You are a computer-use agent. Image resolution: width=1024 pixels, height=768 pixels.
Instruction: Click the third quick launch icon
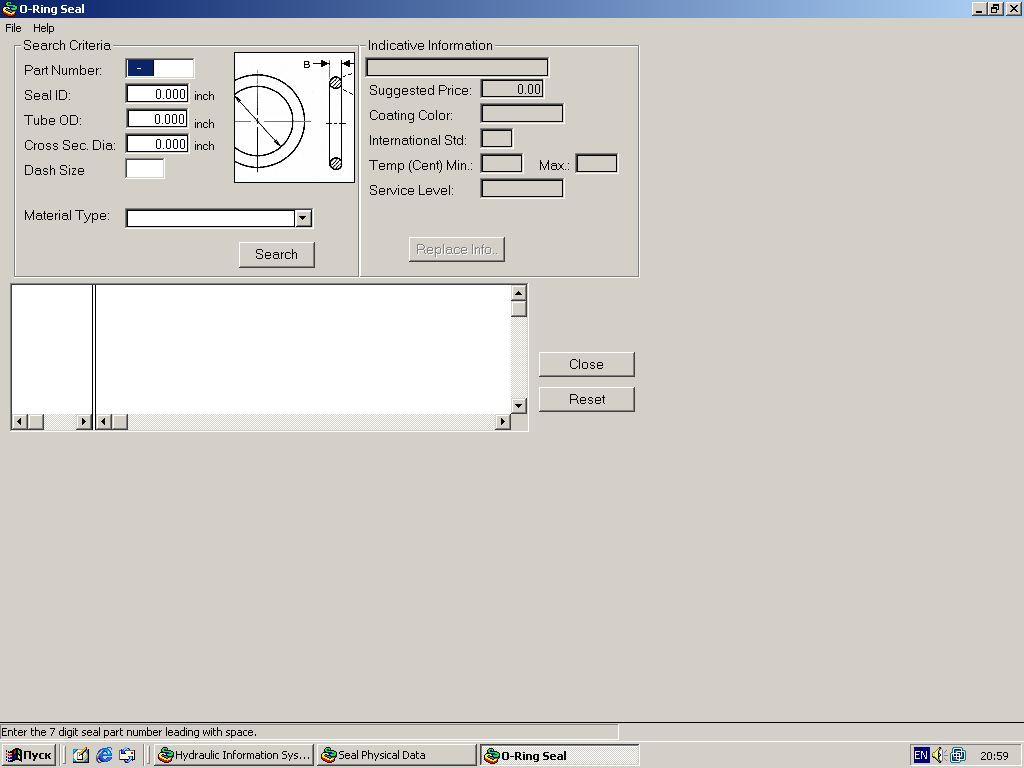click(x=127, y=755)
